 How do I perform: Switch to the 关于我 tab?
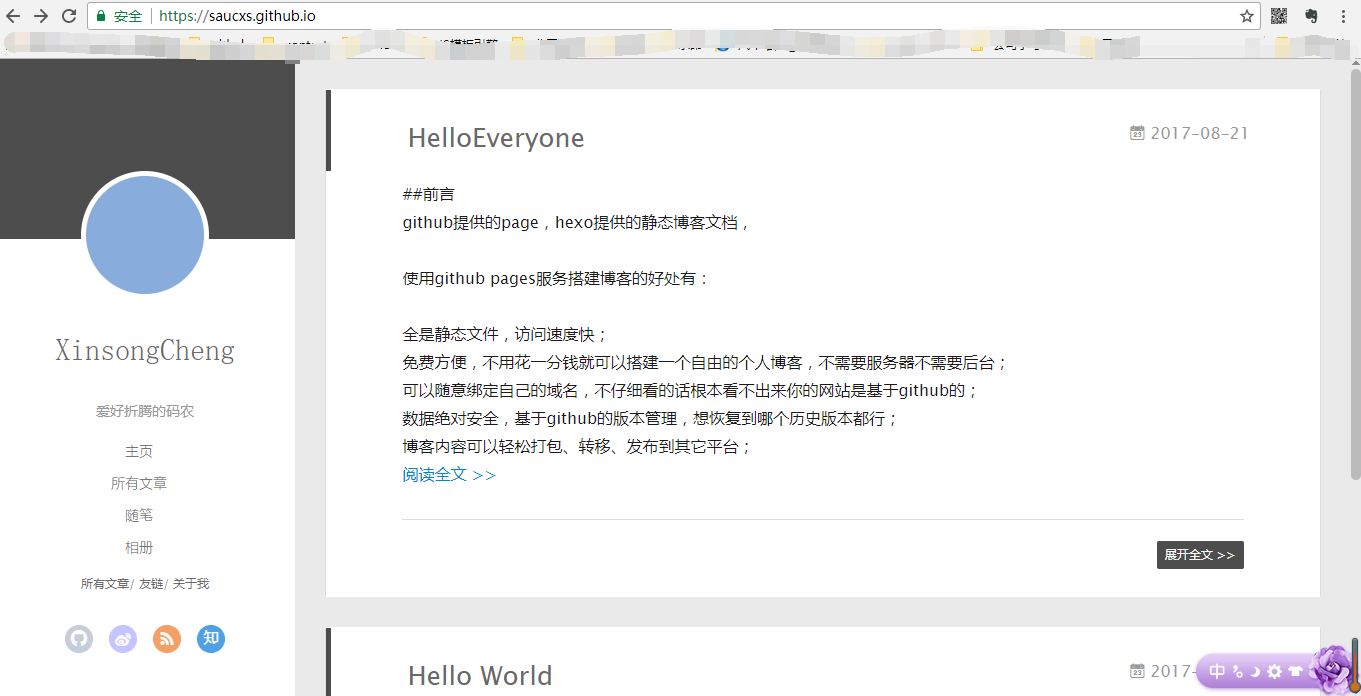click(x=191, y=584)
